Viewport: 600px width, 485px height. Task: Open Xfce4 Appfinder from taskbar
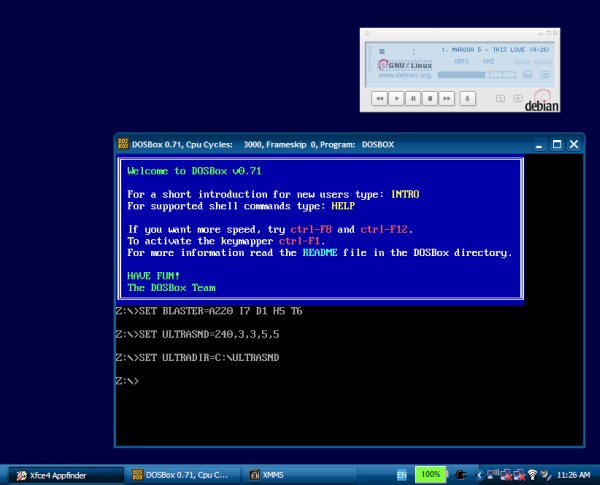[x=66, y=475]
